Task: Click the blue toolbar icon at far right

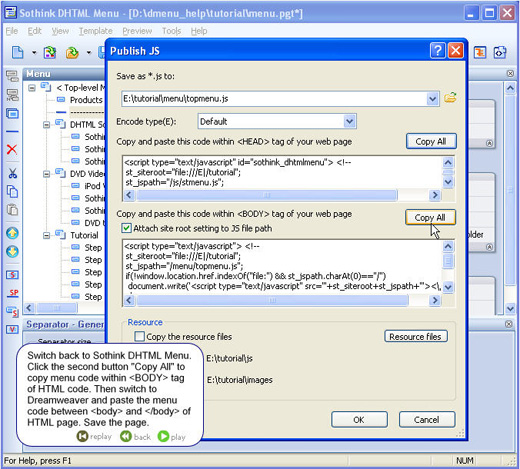Action: tap(500, 53)
